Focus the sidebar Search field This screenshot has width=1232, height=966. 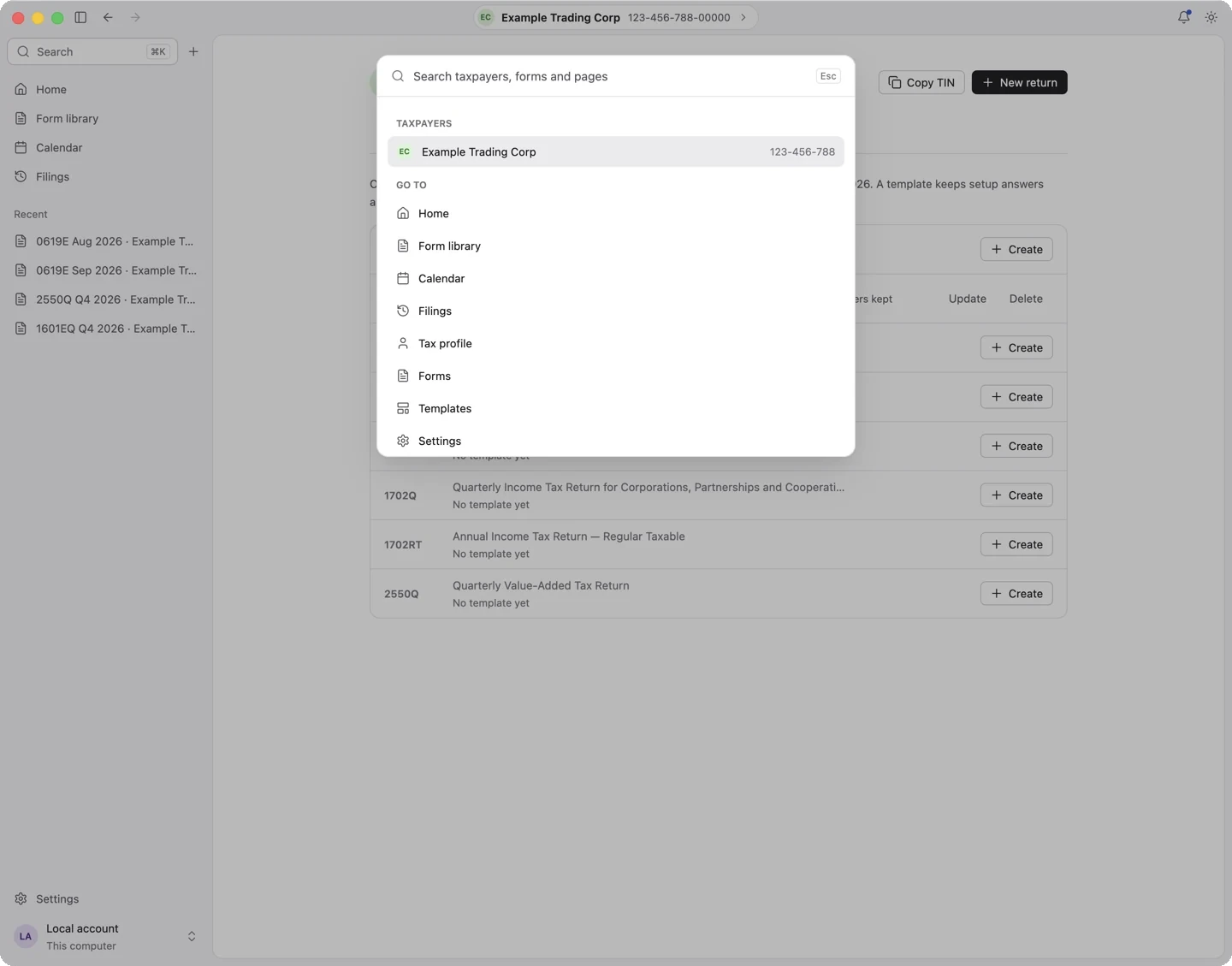pos(92,51)
